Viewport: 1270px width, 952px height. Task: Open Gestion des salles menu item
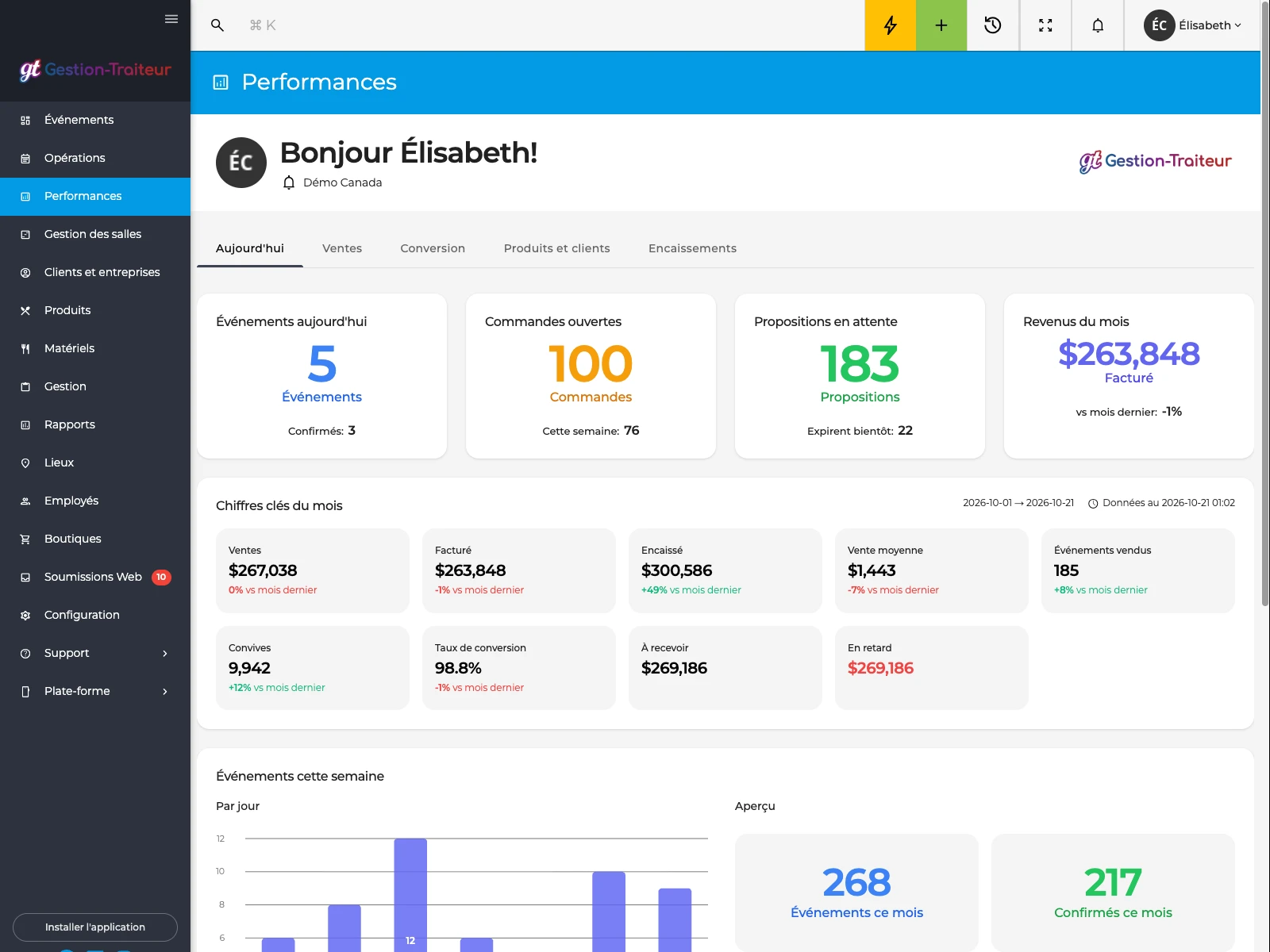(x=95, y=234)
